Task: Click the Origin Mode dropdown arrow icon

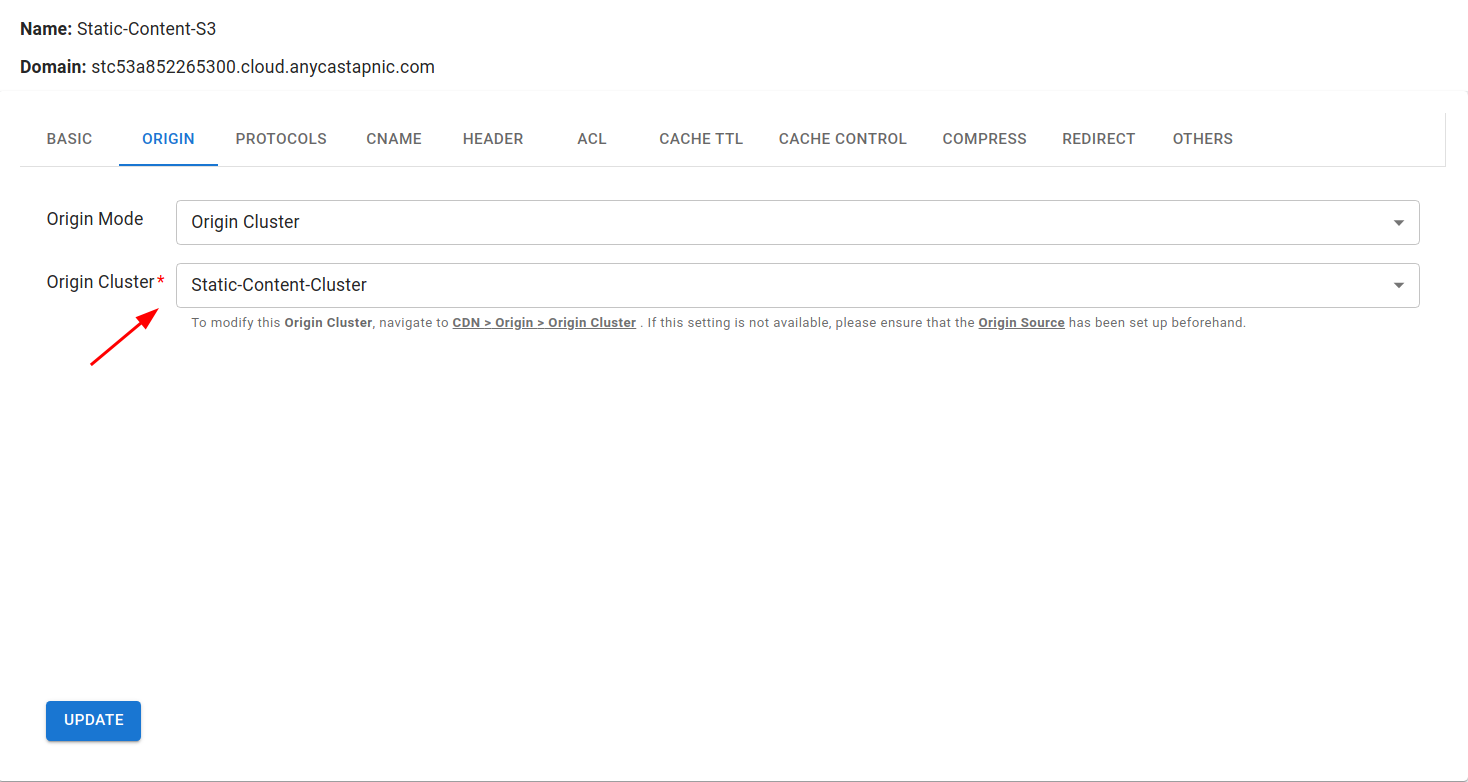Action: [1398, 223]
